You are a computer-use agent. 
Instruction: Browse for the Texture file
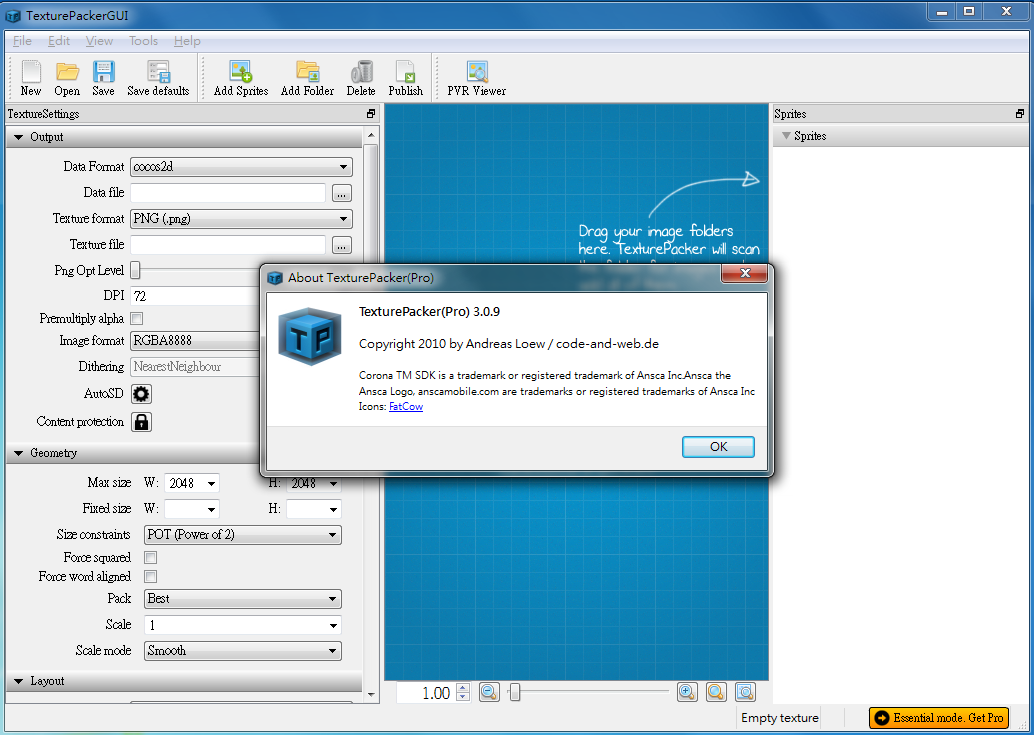click(x=341, y=245)
